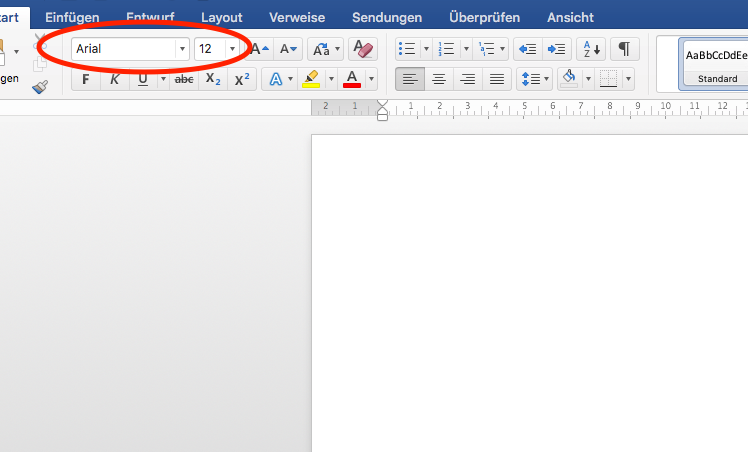Image resolution: width=748 pixels, height=452 pixels.
Task: Open bullet list style dropdown arrow
Action: coord(426,49)
